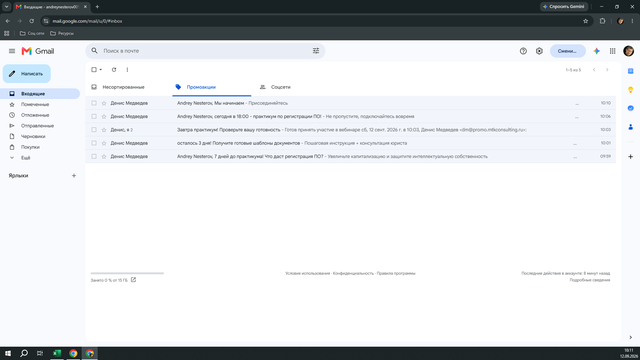Click 'Спросить Gemini' in Chrome title bar
Image resolution: width=640 pixels, height=360 pixels.
click(x=564, y=7)
